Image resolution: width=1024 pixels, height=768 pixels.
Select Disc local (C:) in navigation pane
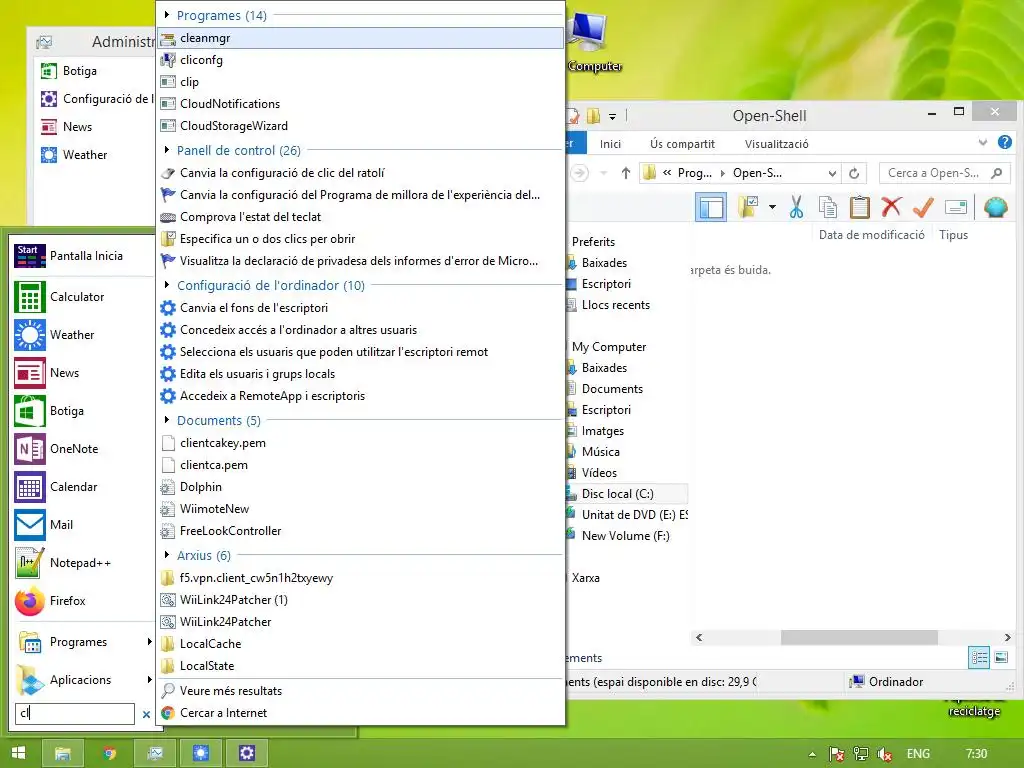(x=626, y=494)
